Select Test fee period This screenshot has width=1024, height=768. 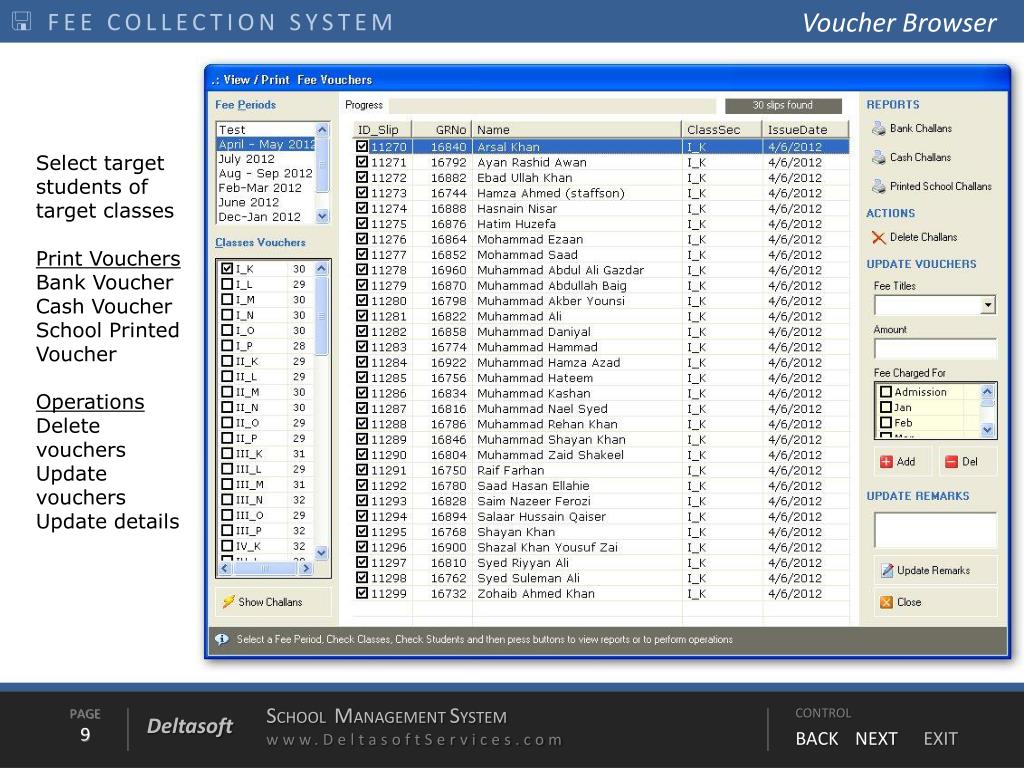[266, 130]
